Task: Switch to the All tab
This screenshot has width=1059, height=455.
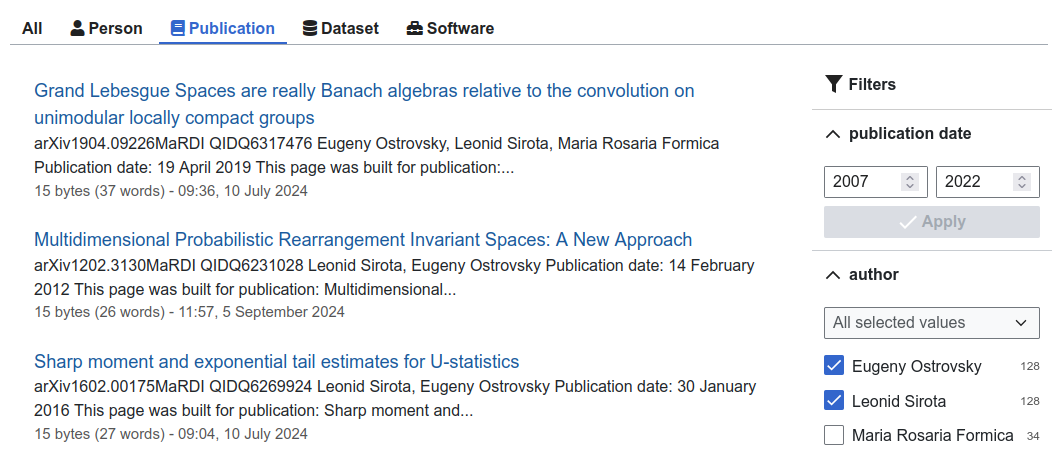Action: [x=32, y=28]
